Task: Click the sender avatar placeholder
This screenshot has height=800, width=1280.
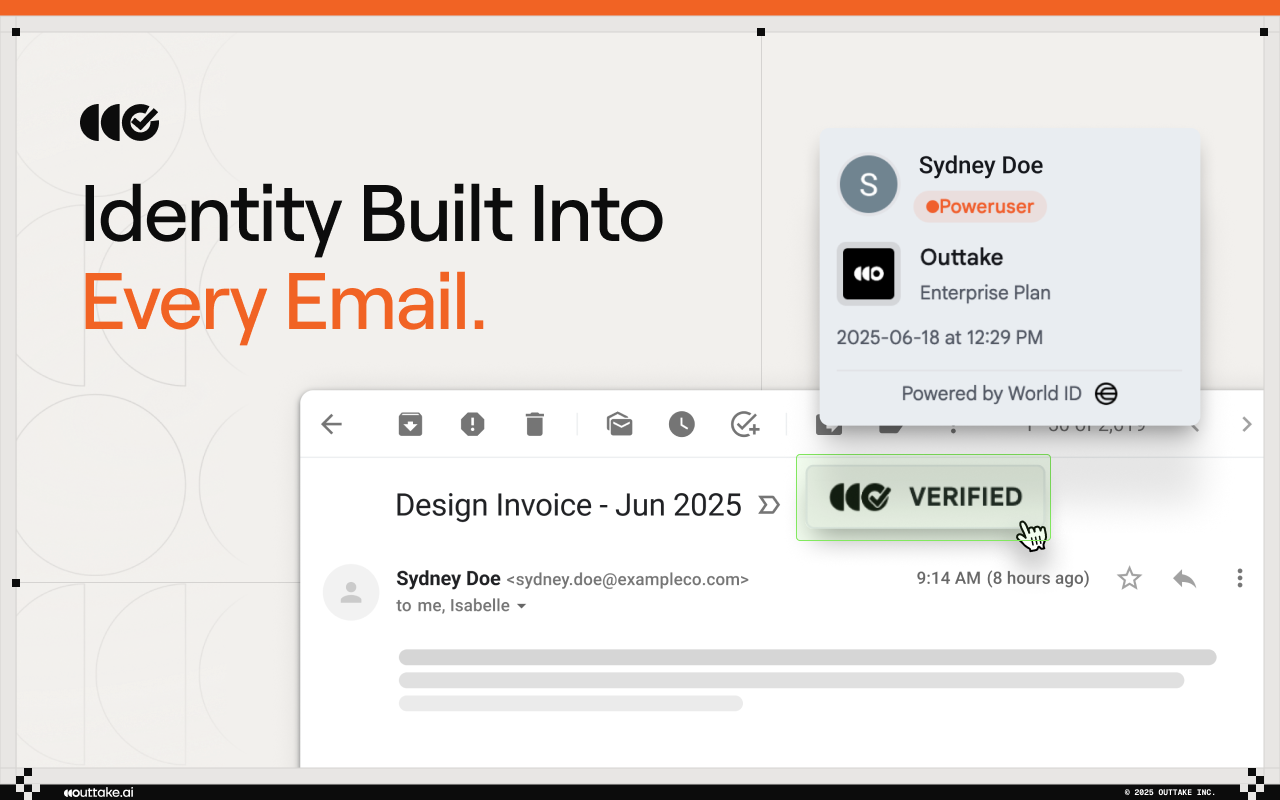Action: 351,592
